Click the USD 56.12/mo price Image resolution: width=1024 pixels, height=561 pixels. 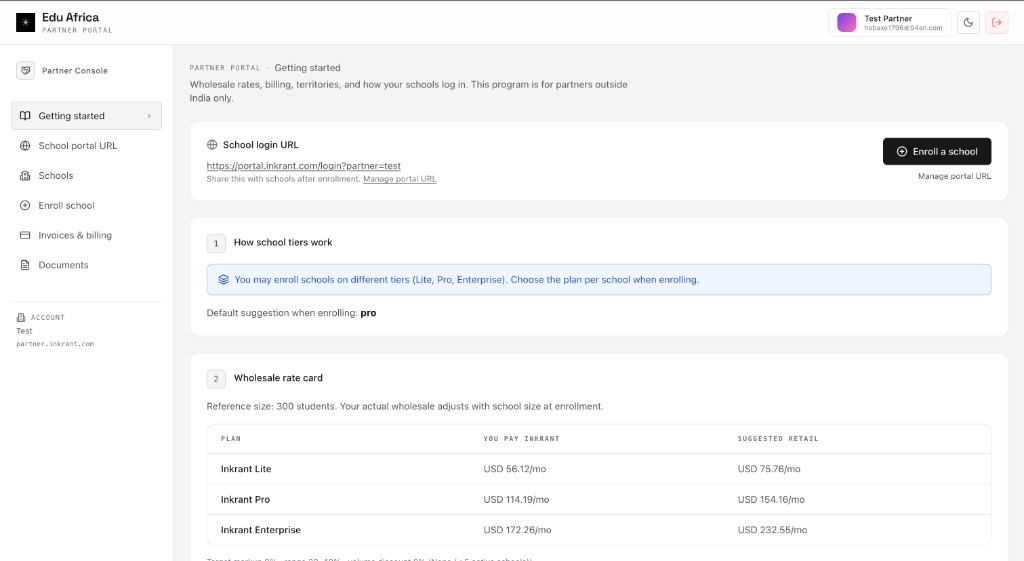click(515, 469)
